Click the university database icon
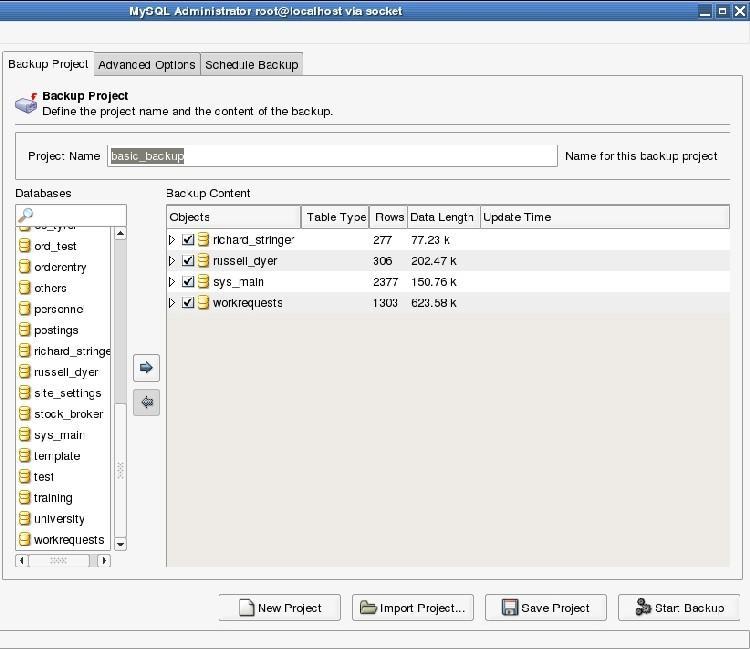Viewport: 750px width, 649px height. (25, 519)
